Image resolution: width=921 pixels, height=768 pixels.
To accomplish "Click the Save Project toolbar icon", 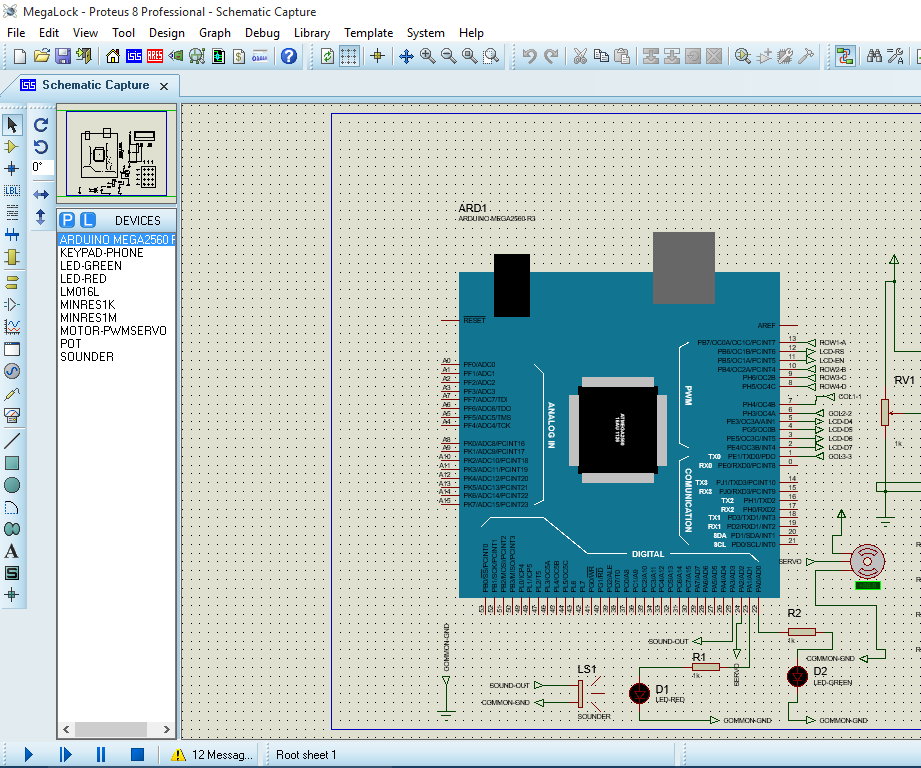I will click(x=63, y=56).
